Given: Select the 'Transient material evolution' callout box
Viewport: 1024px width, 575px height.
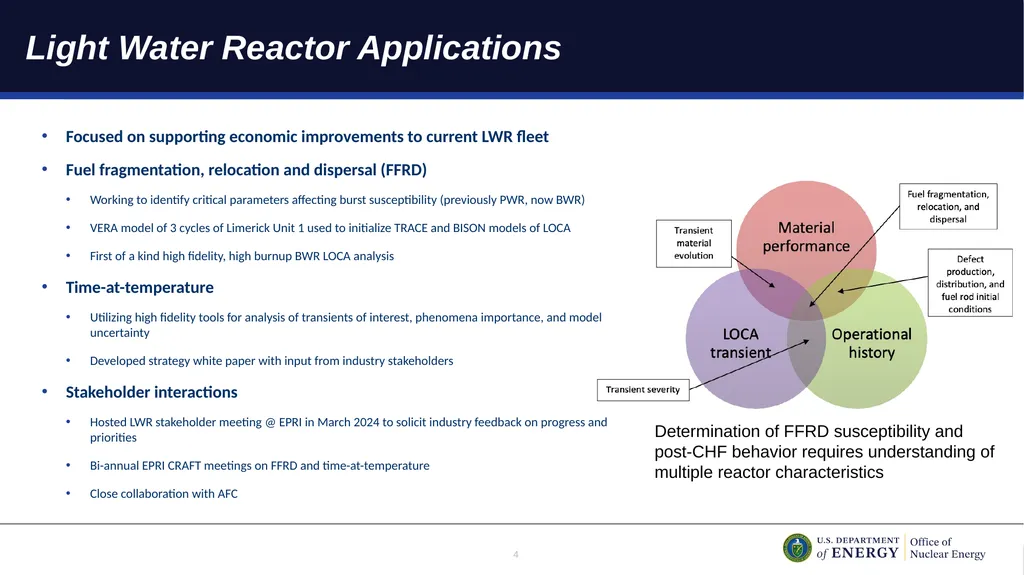Looking at the screenshot, I should (694, 244).
